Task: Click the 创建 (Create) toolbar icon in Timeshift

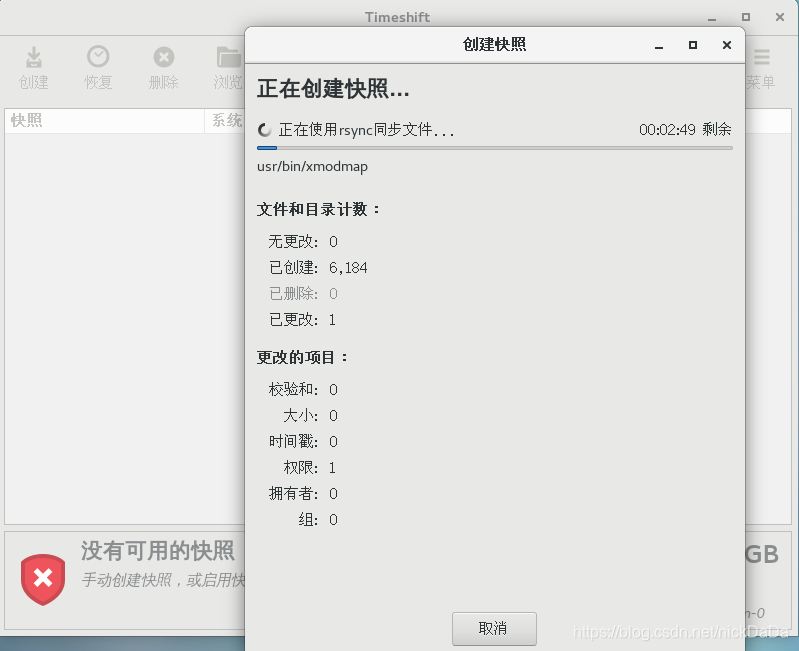Action: pos(34,57)
